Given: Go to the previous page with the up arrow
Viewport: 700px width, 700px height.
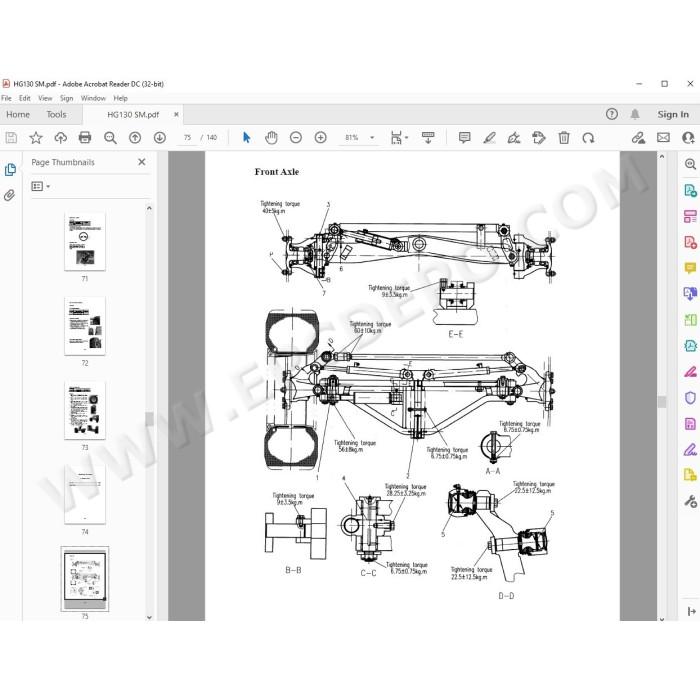Looking at the screenshot, I should (x=135, y=138).
